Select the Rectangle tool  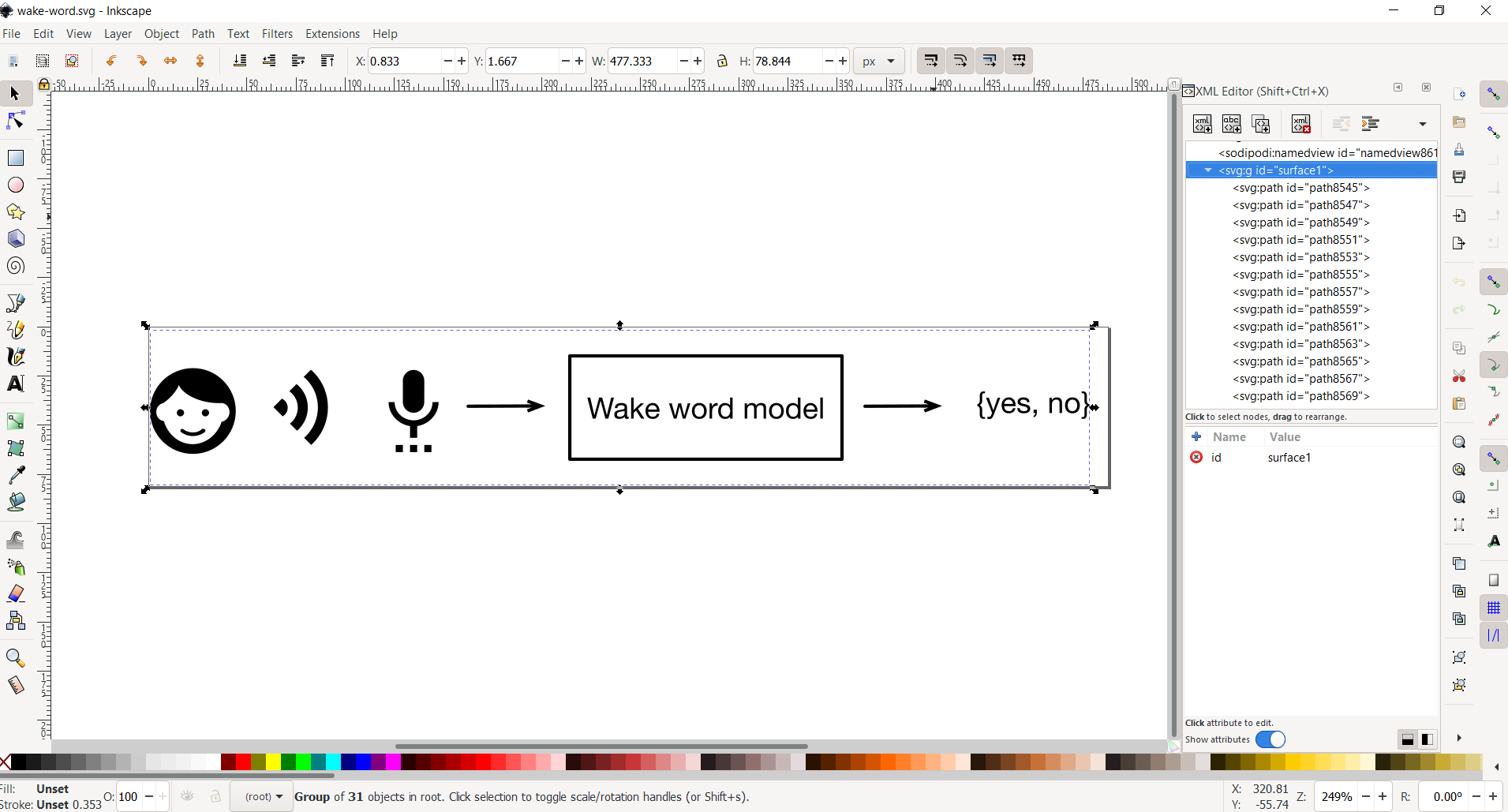click(x=15, y=158)
